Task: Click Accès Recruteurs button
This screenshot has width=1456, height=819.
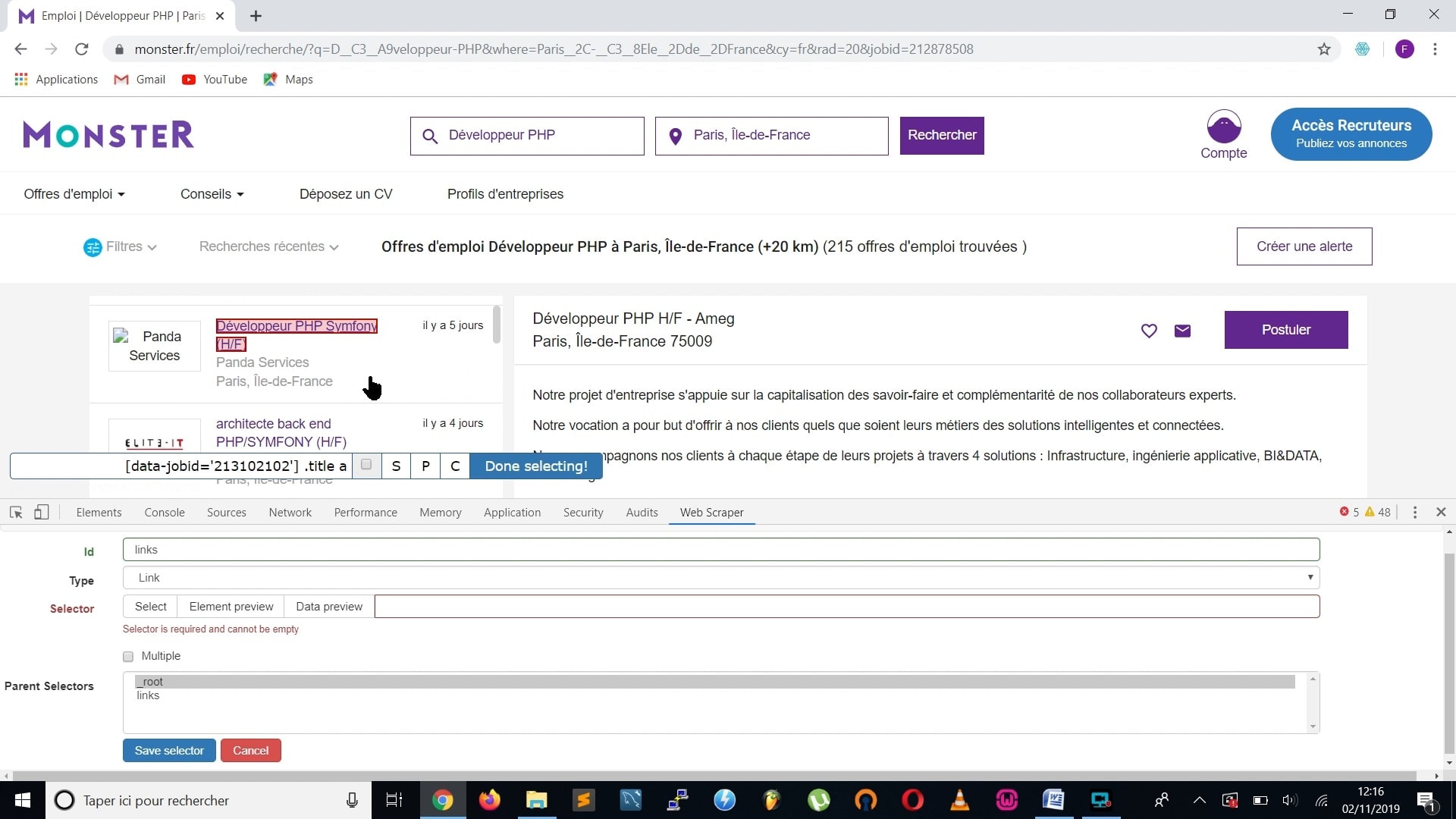Action: (1351, 134)
